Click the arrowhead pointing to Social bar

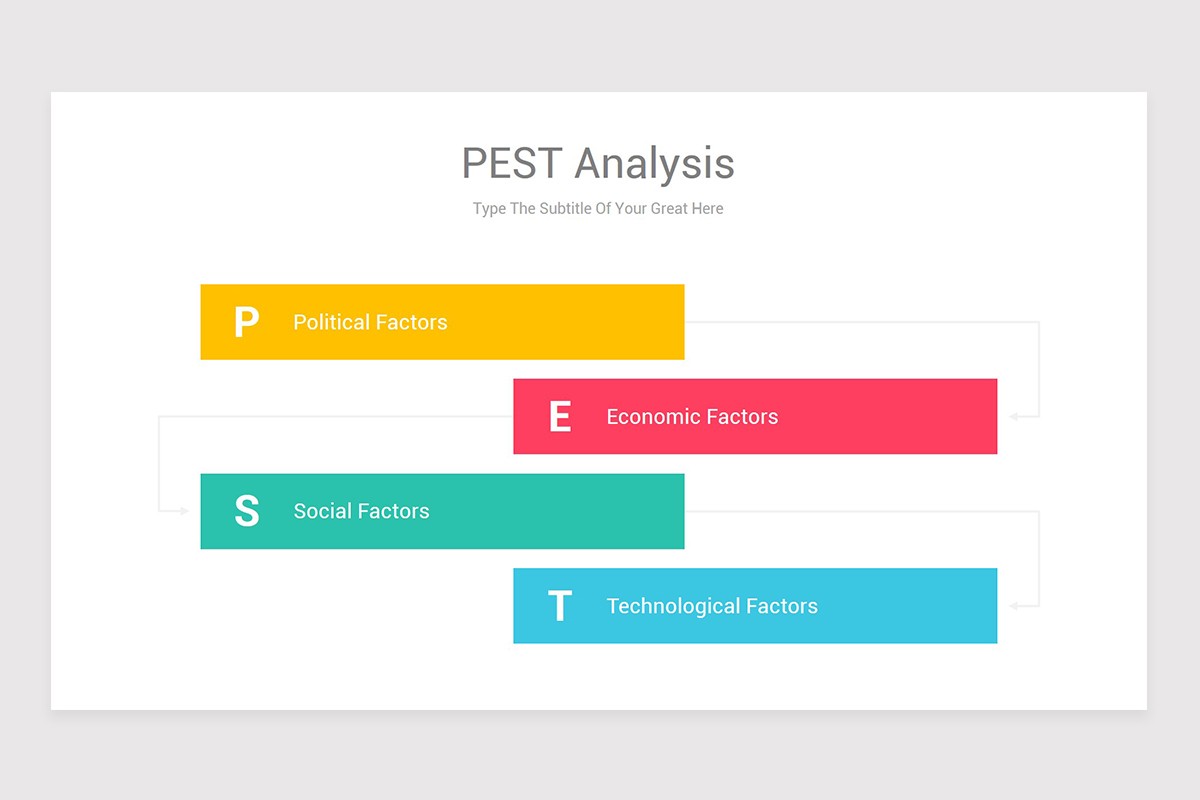pos(184,511)
